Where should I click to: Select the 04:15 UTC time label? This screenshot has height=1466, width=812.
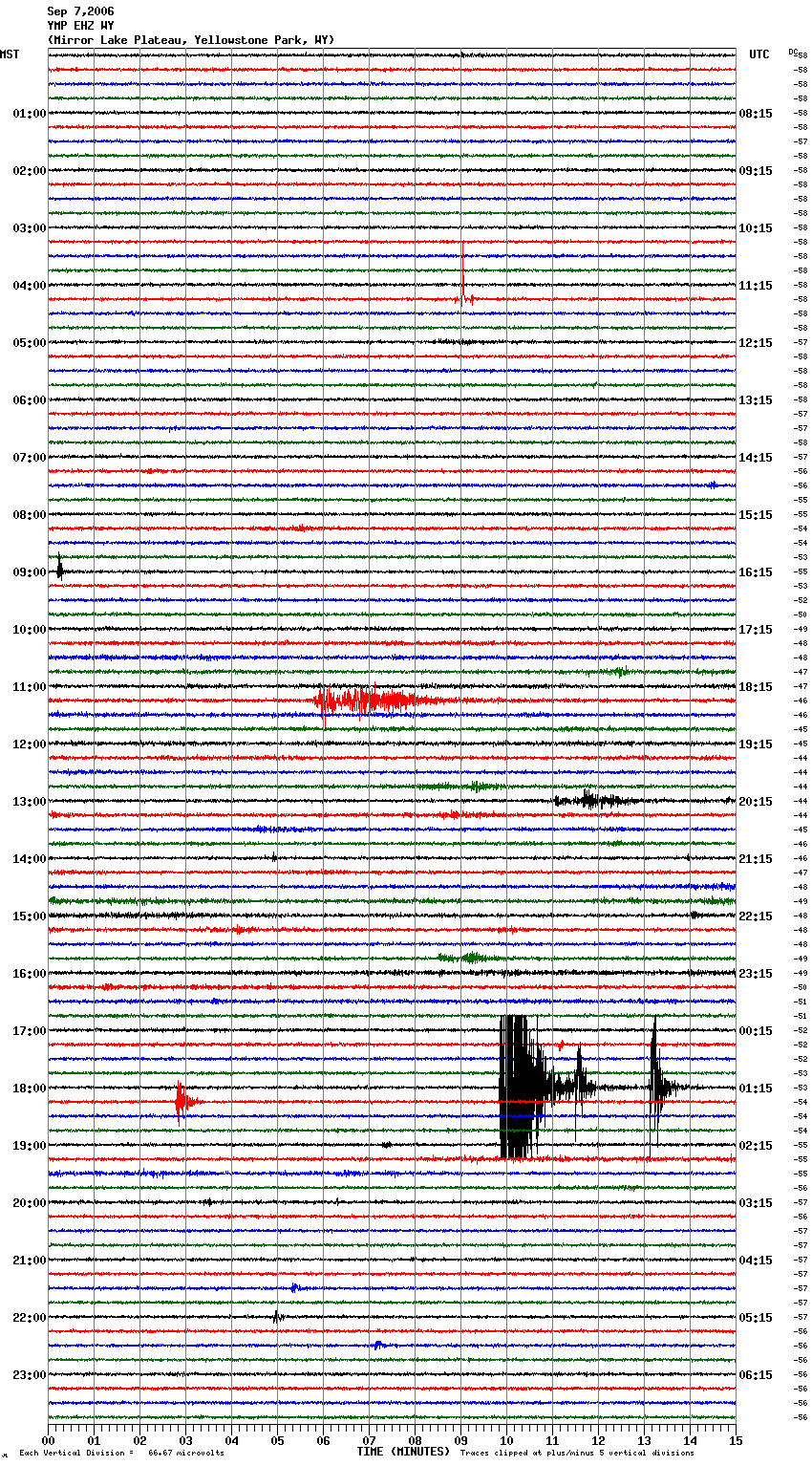[x=756, y=1261]
